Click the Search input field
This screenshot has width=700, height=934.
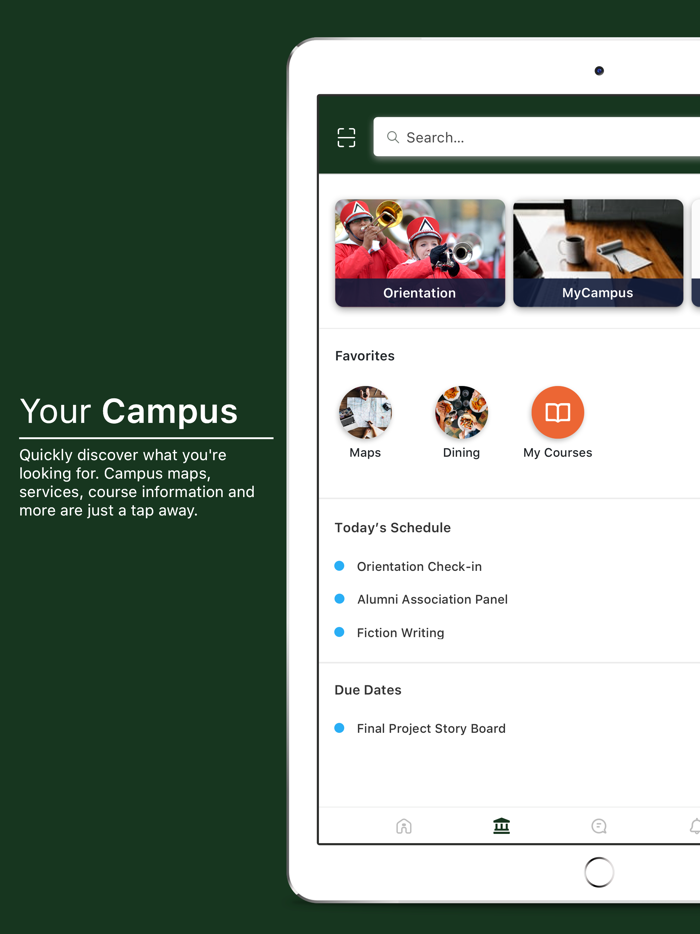click(x=536, y=137)
